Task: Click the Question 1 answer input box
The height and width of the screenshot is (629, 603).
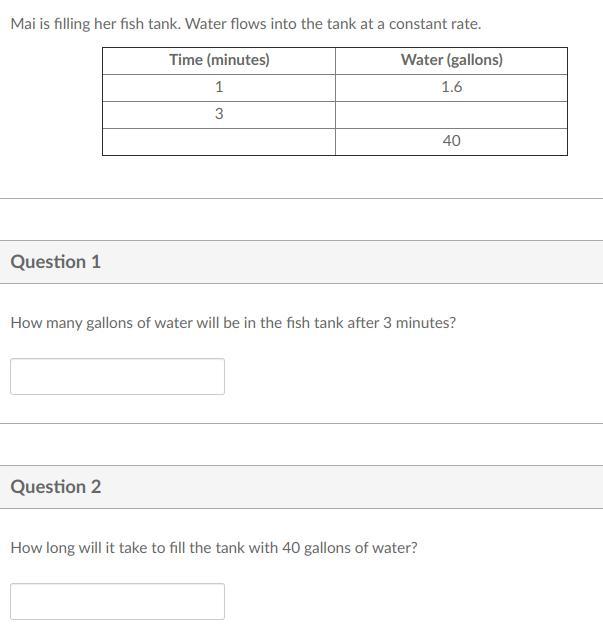Action: point(117,376)
